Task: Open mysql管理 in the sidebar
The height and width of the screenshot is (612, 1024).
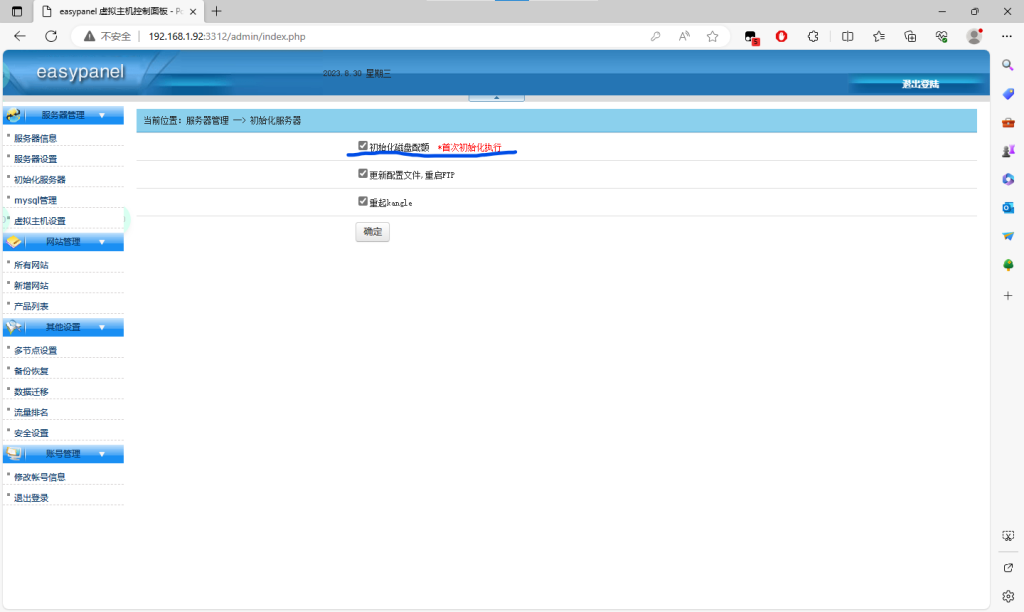Action: [x=35, y=200]
